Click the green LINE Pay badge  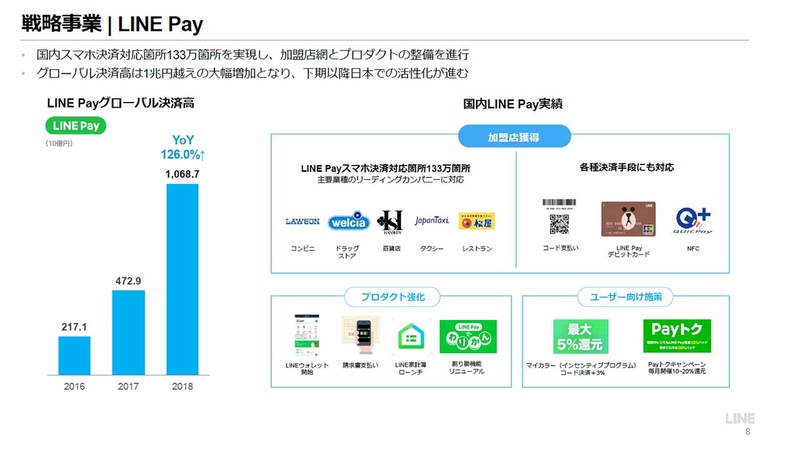[76, 126]
